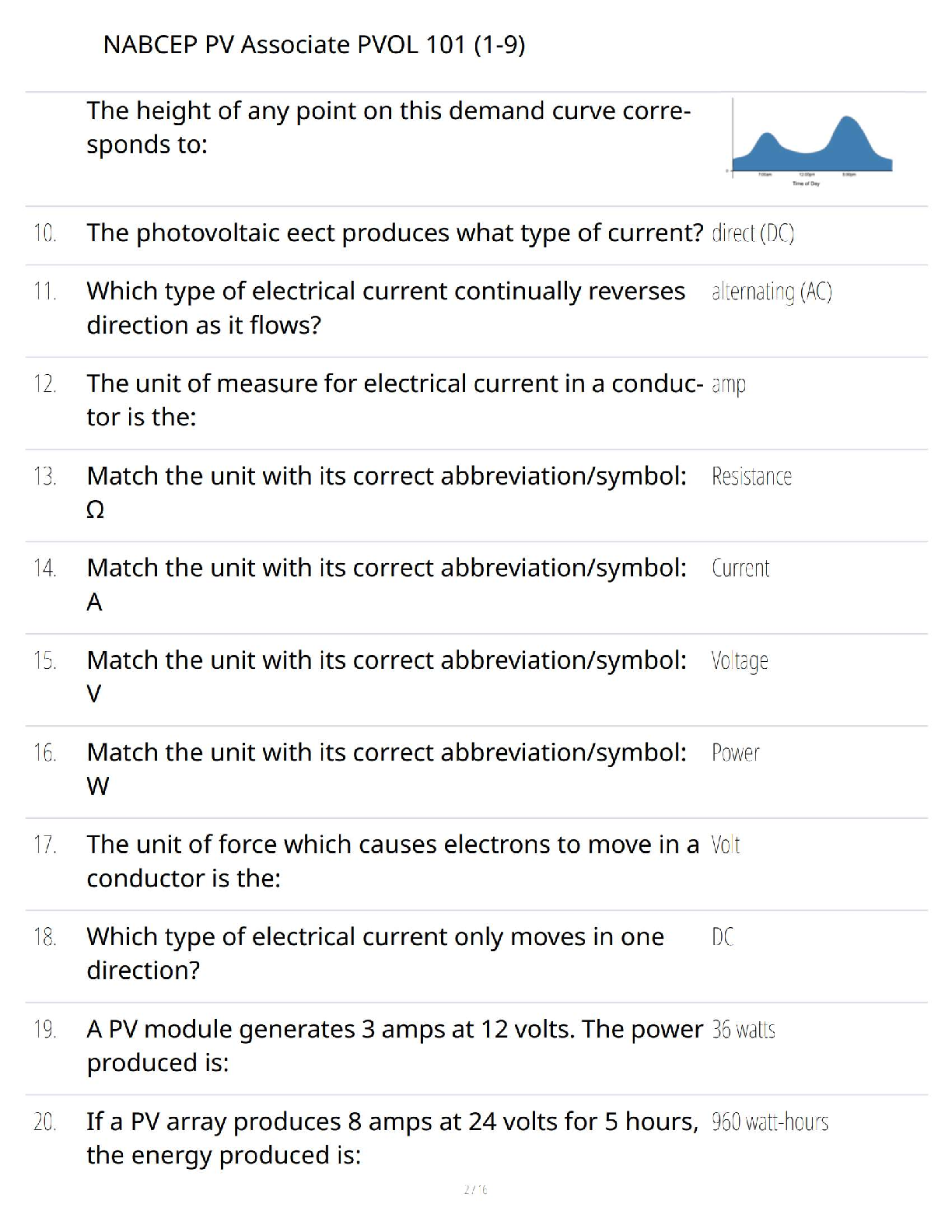
Task: Select the answer "alternating (AC)"
Action: [771, 292]
